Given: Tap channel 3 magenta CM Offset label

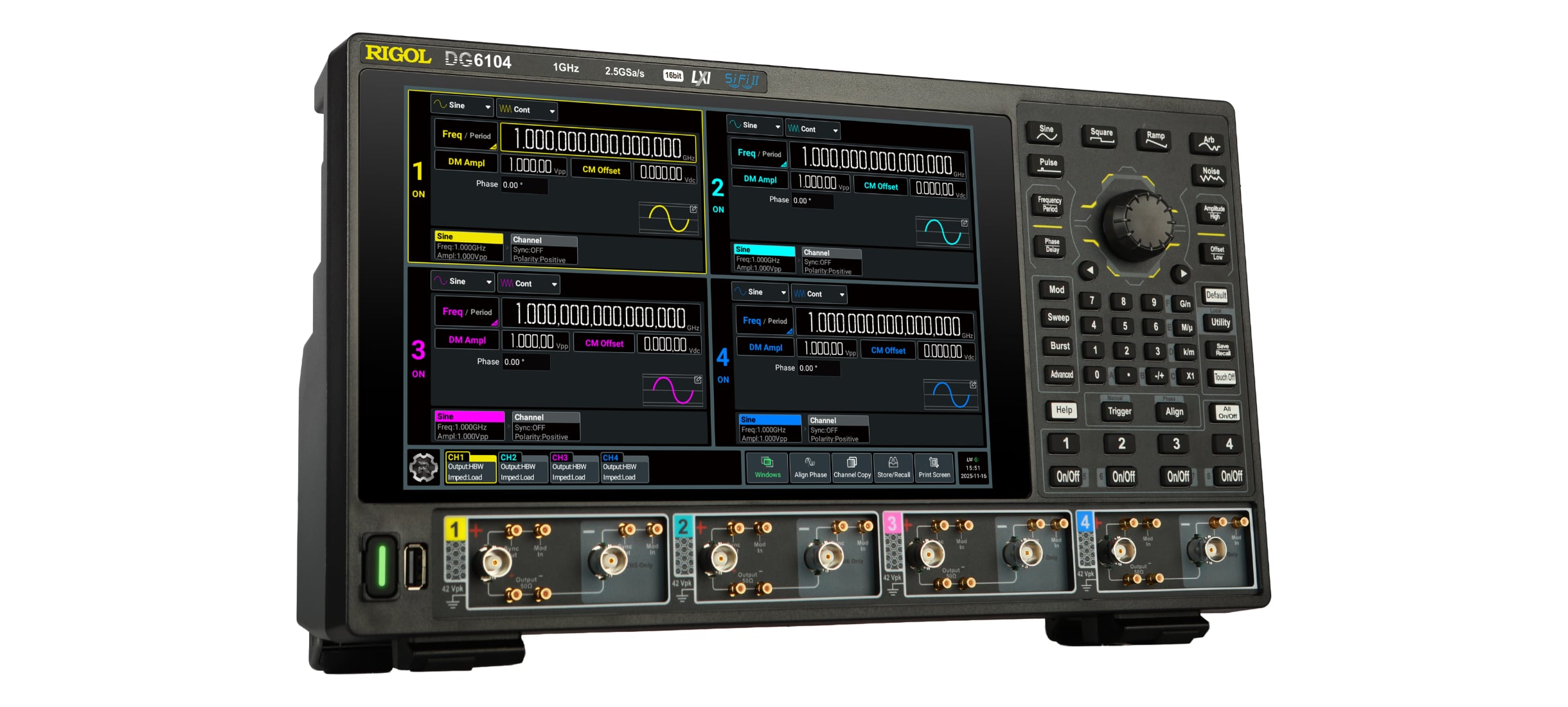Looking at the screenshot, I should pos(604,343).
